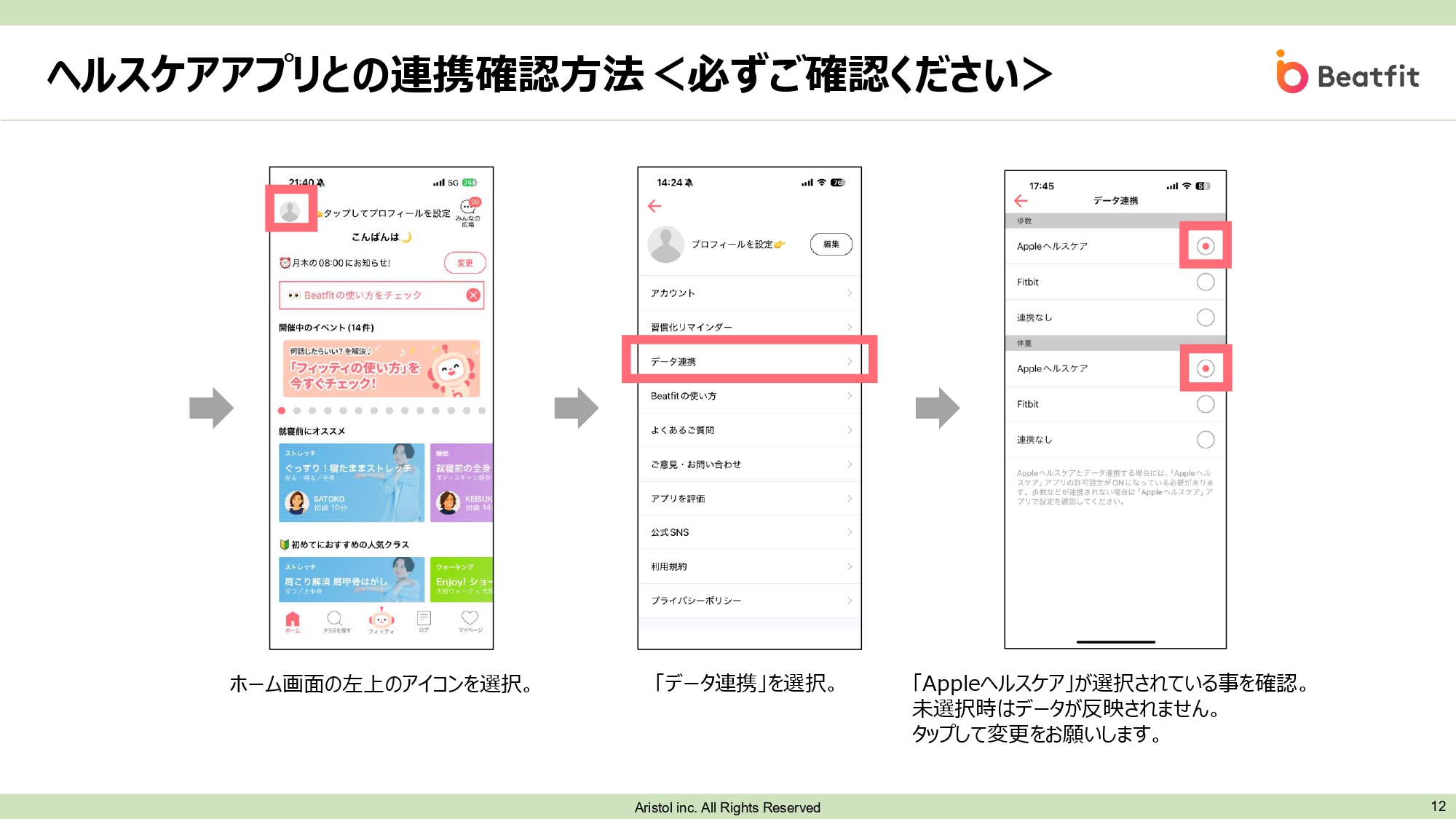Screen dimensions: 1456x819
Task: Tap the クラスを探す search icon
Action: pyautogui.click(x=335, y=620)
